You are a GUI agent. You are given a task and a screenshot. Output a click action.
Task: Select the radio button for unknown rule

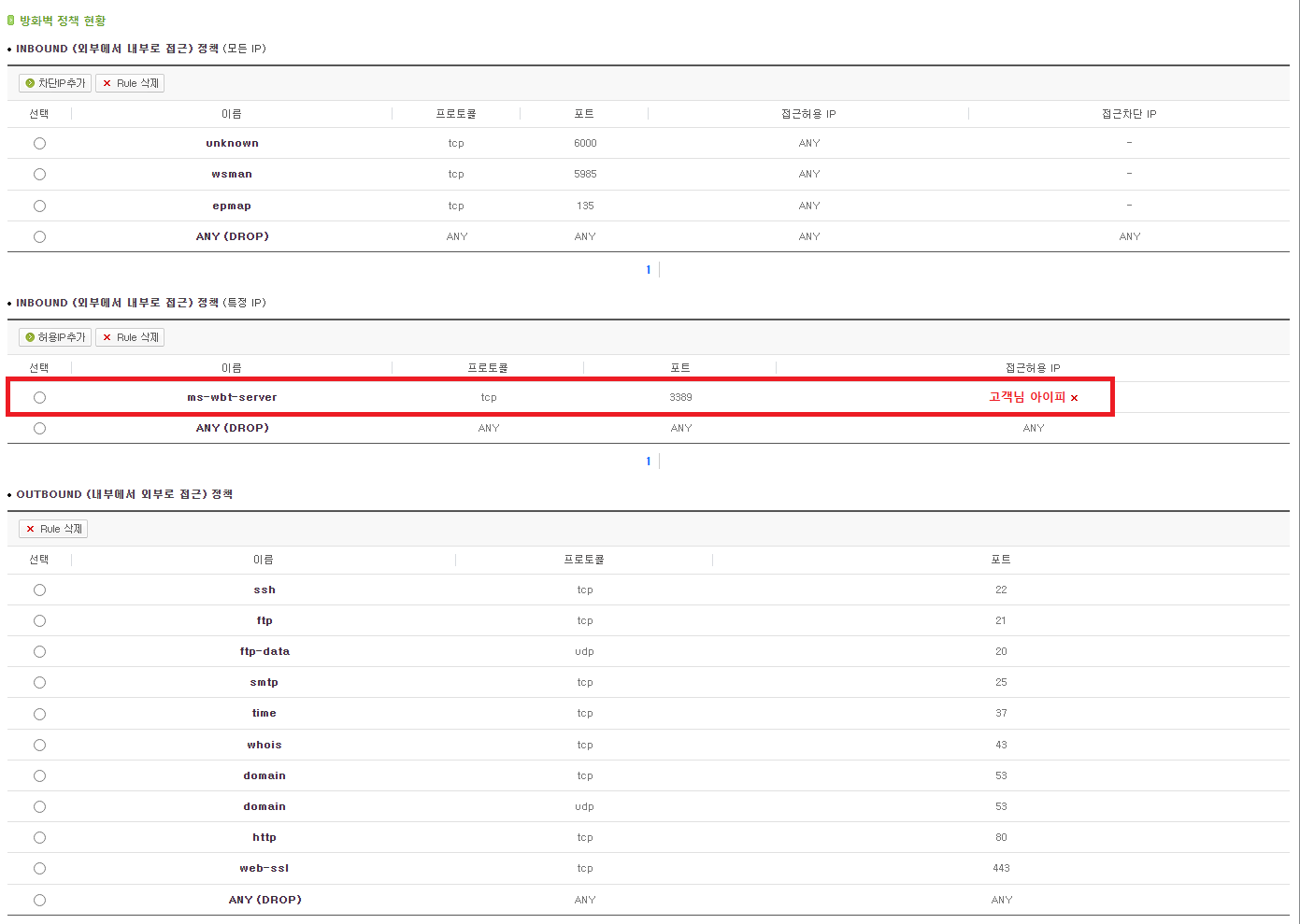[39, 143]
